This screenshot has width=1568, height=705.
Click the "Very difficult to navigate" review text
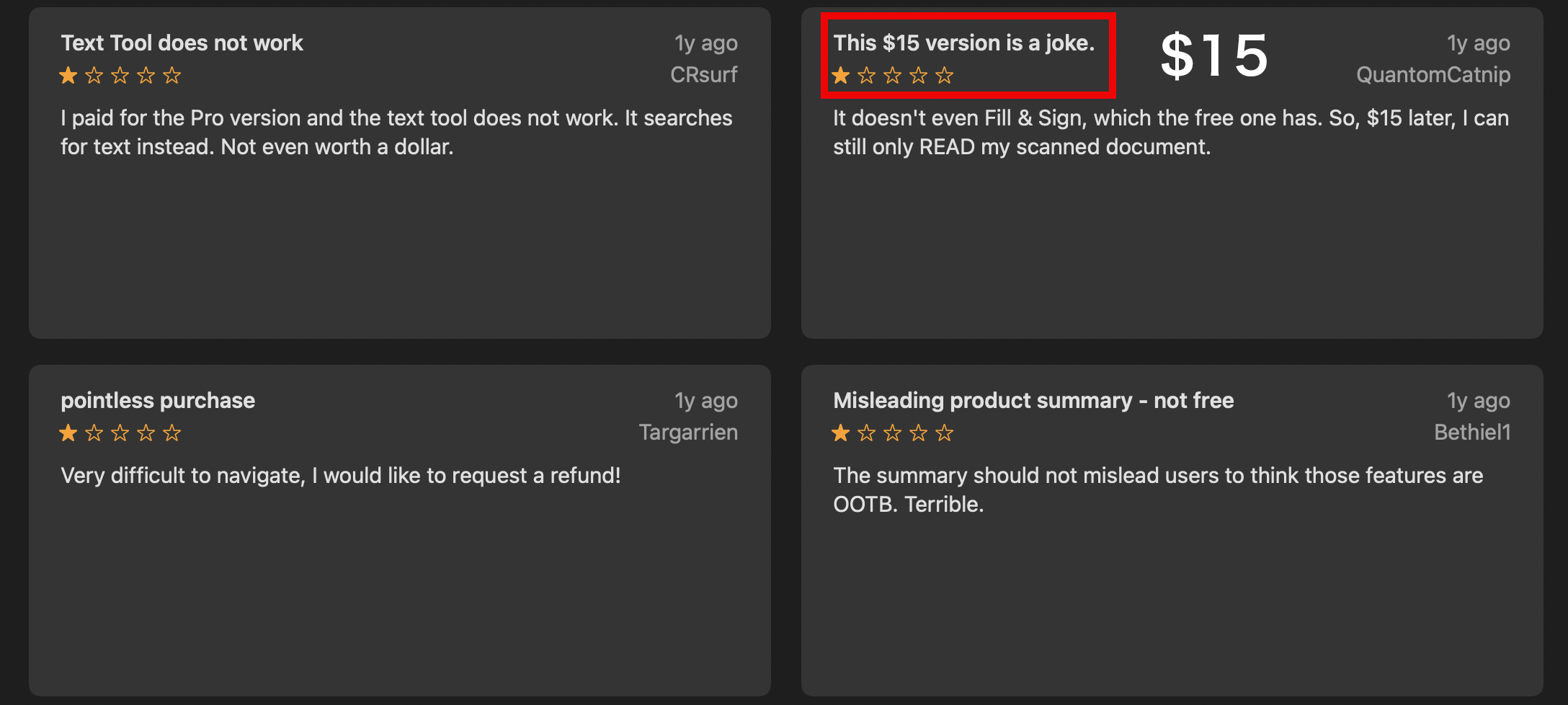[x=340, y=476]
